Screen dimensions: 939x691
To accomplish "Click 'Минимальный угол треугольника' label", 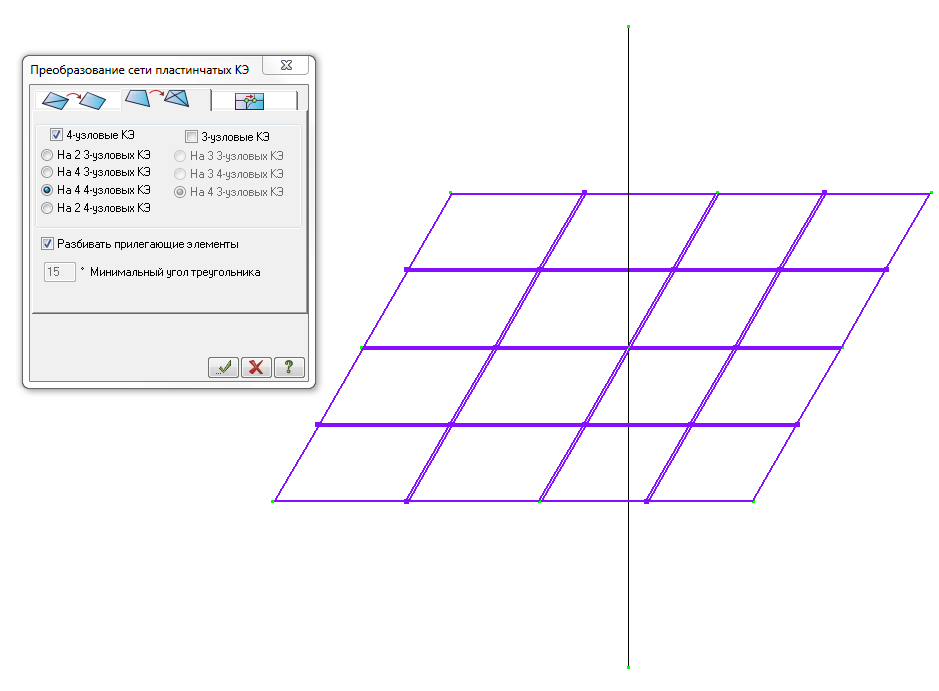I will [x=175, y=272].
